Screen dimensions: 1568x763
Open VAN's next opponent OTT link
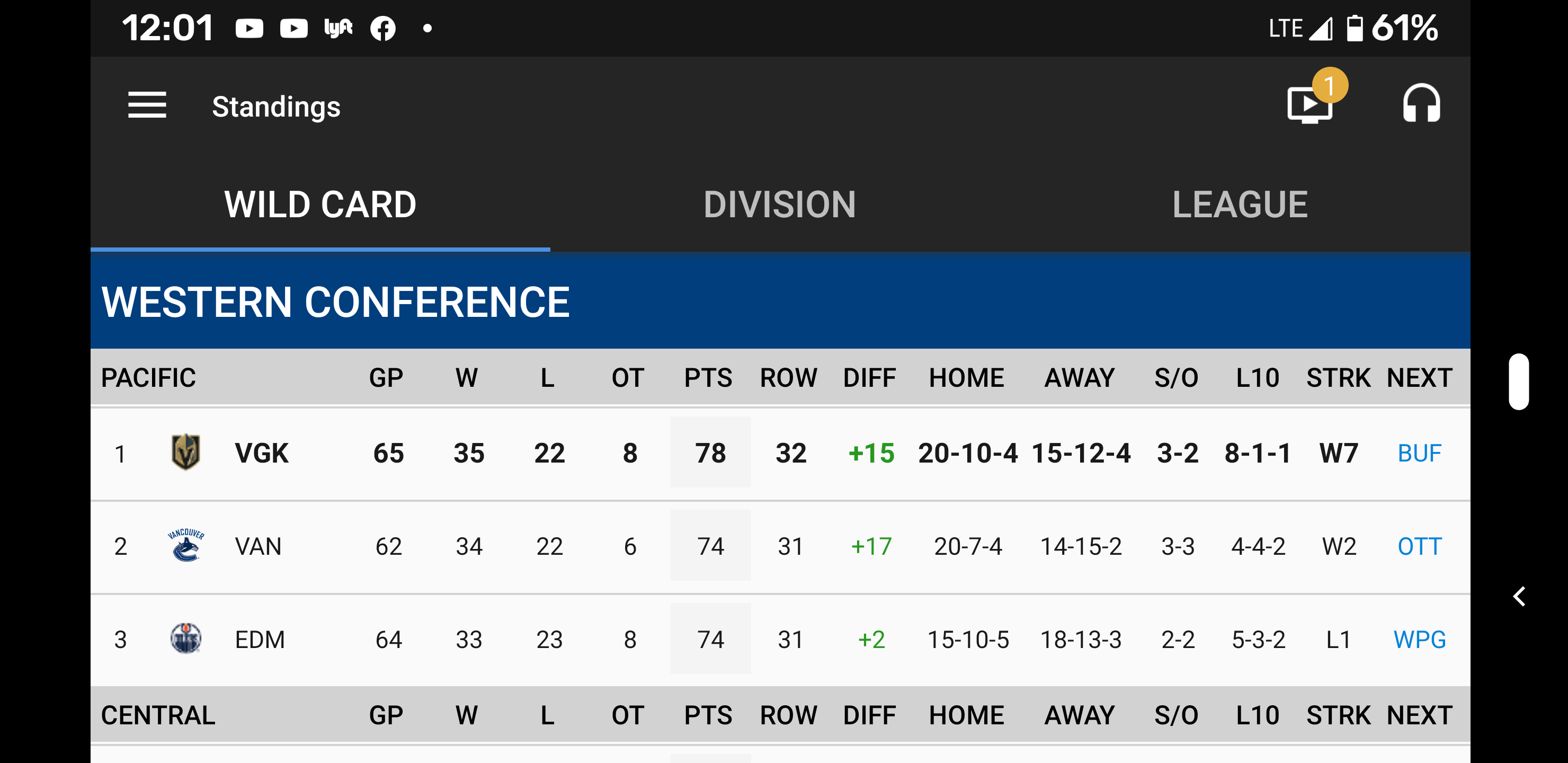point(1420,546)
